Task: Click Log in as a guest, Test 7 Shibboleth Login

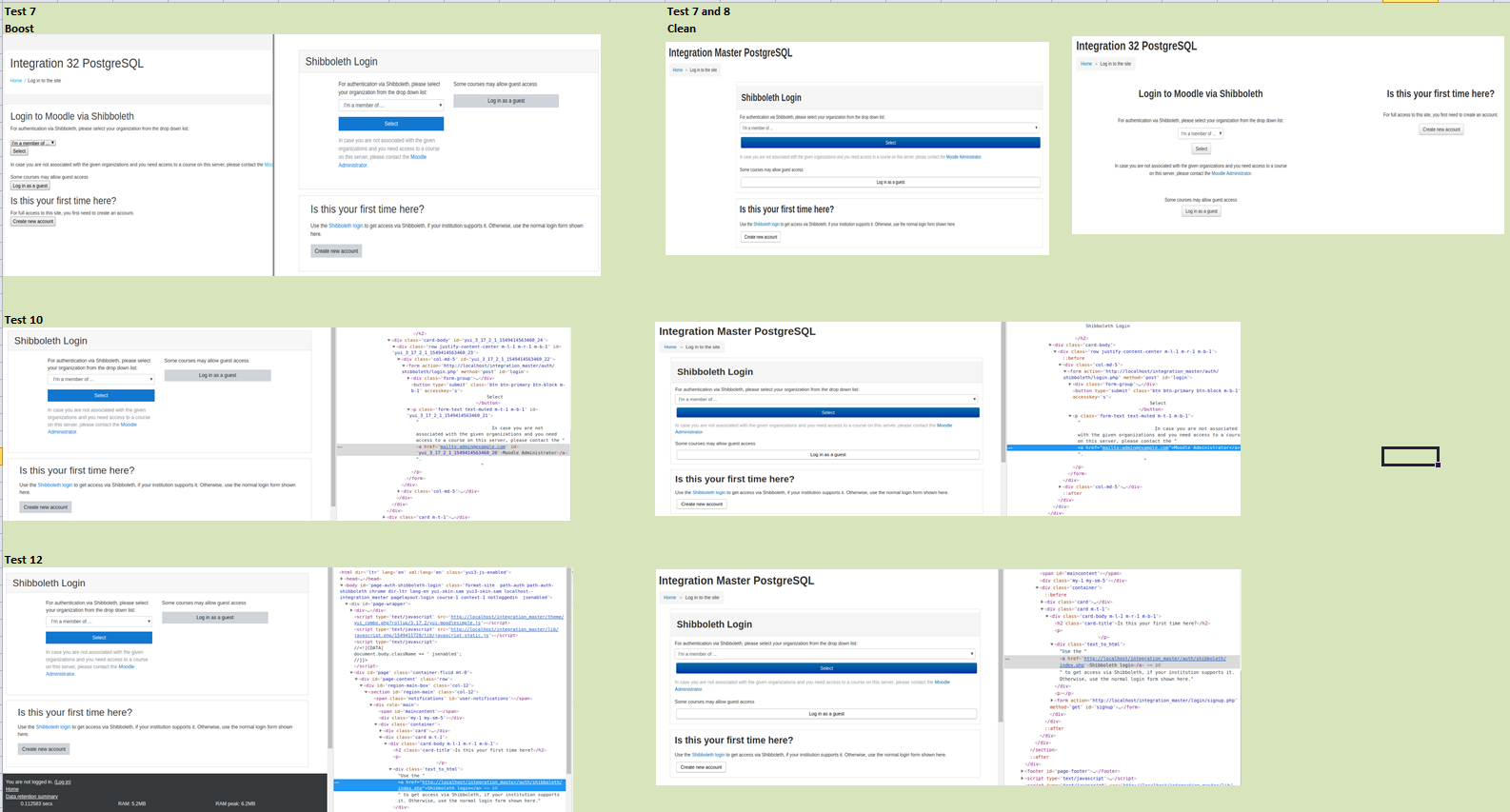Action: pyautogui.click(x=506, y=101)
